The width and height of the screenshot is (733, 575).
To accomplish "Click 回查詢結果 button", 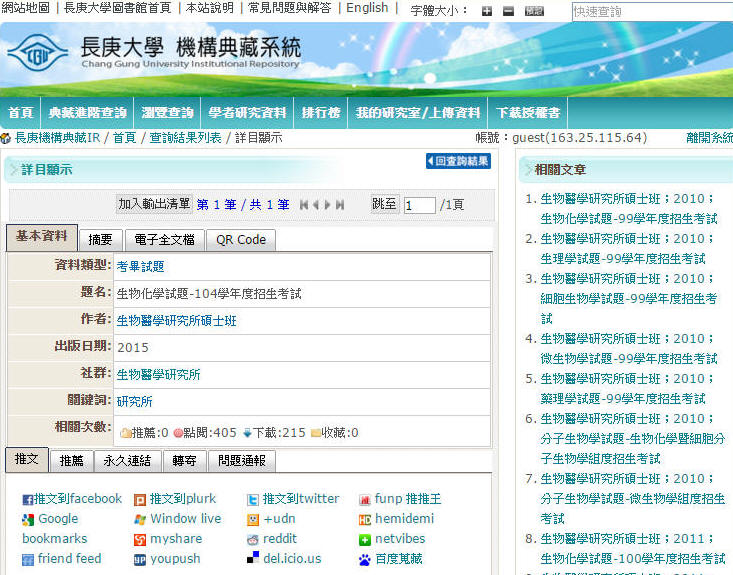I will [x=458, y=161].
